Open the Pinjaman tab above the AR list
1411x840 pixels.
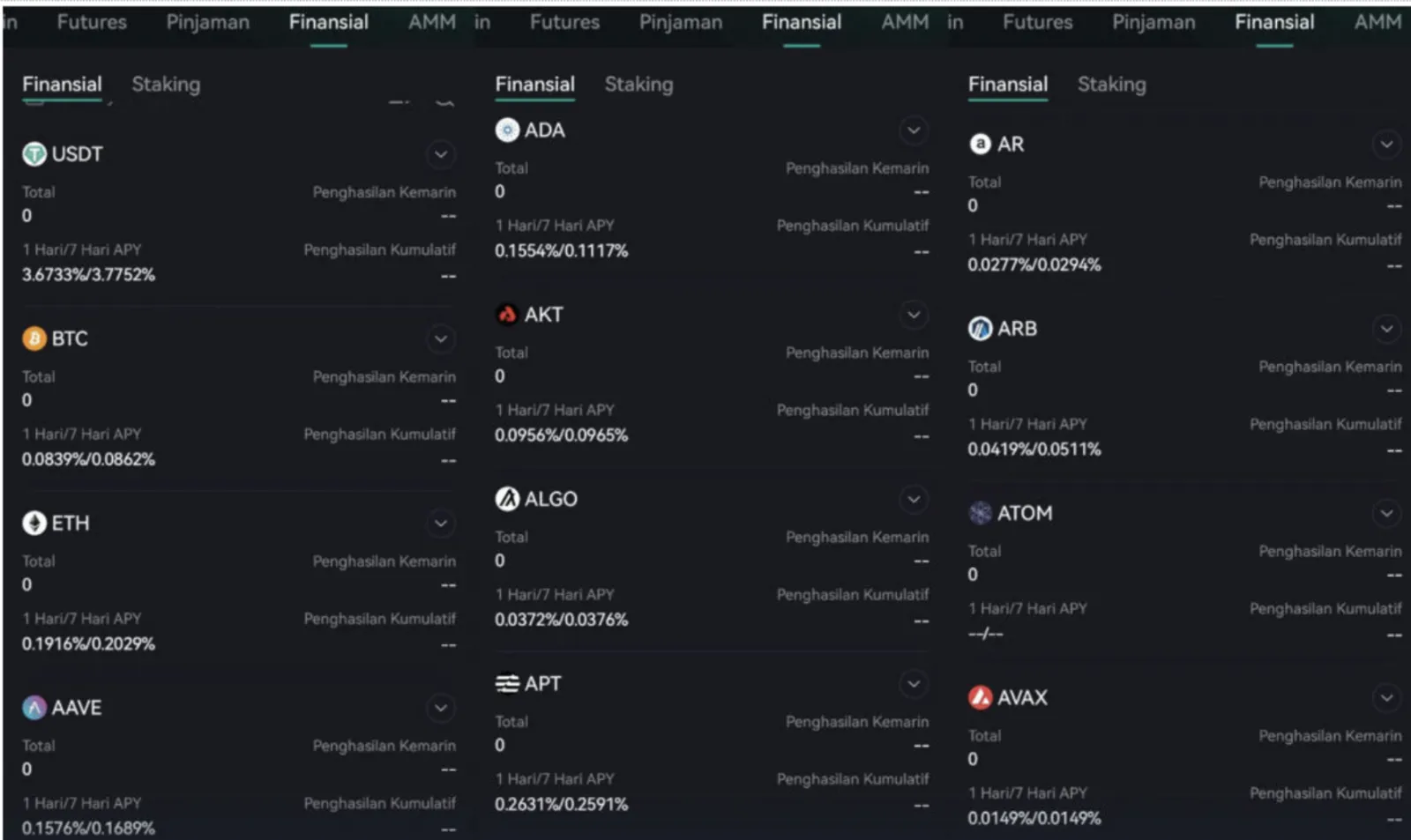[x=1153, y=22]
